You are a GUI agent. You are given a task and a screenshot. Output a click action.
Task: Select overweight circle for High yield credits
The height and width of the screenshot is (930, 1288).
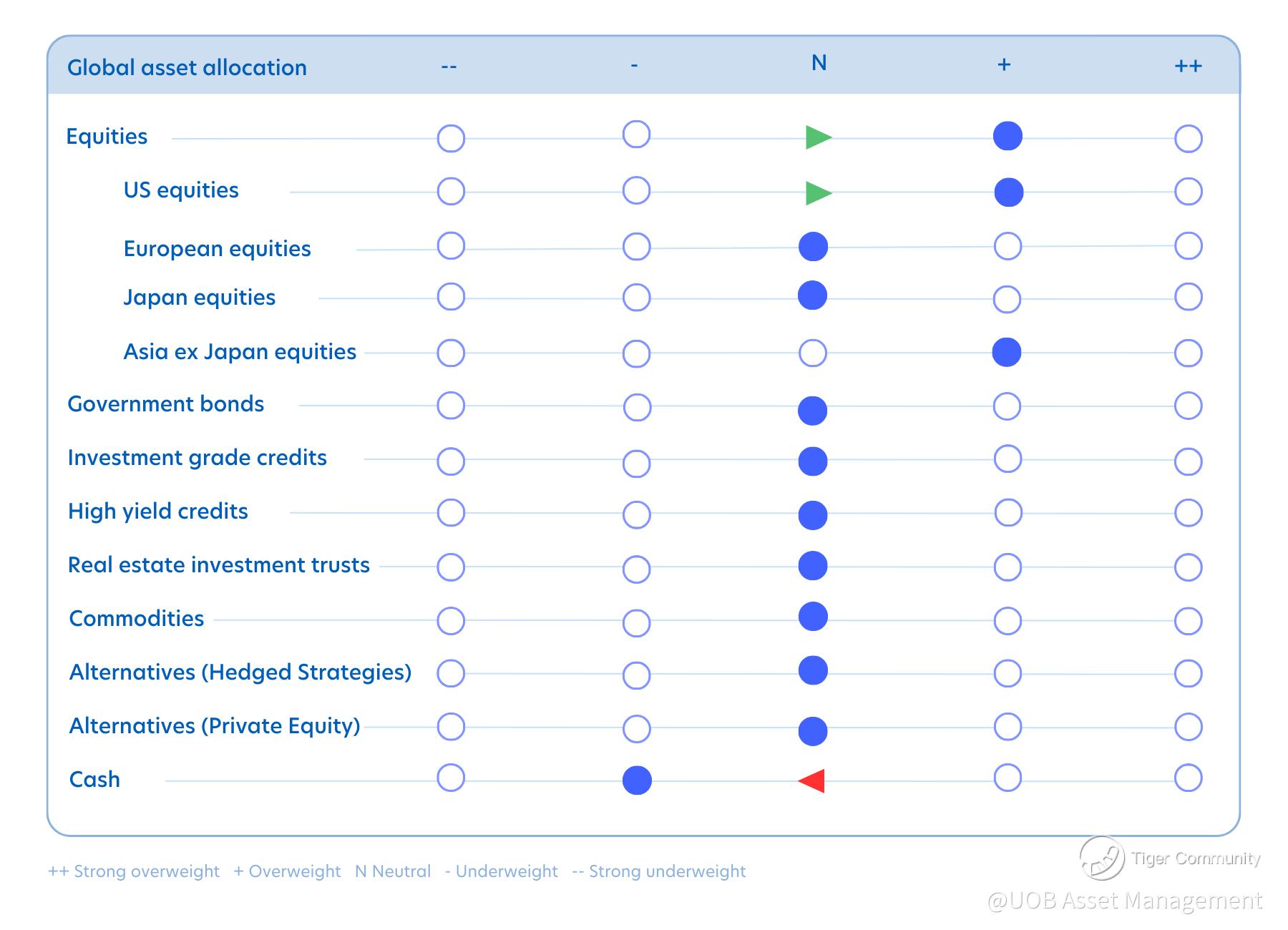coord(1008,513)
